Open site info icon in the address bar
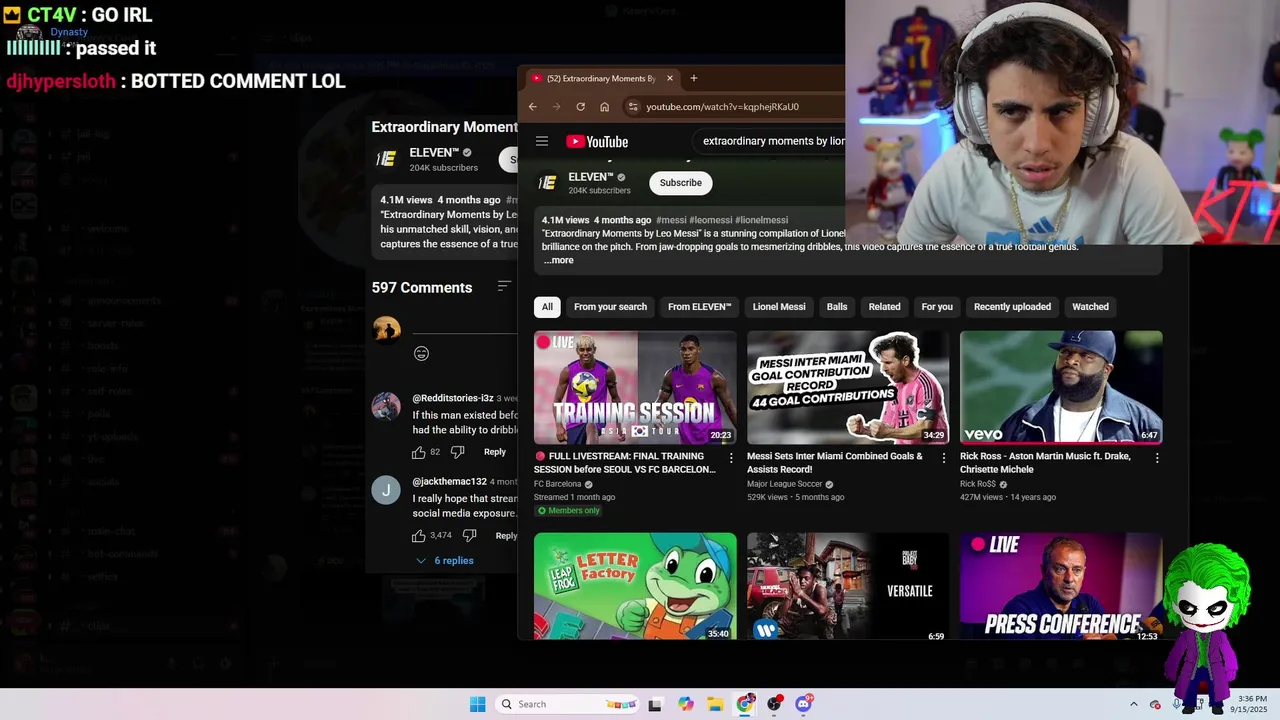The width and height of the screenshot is (1280, 720). (632, 107)
